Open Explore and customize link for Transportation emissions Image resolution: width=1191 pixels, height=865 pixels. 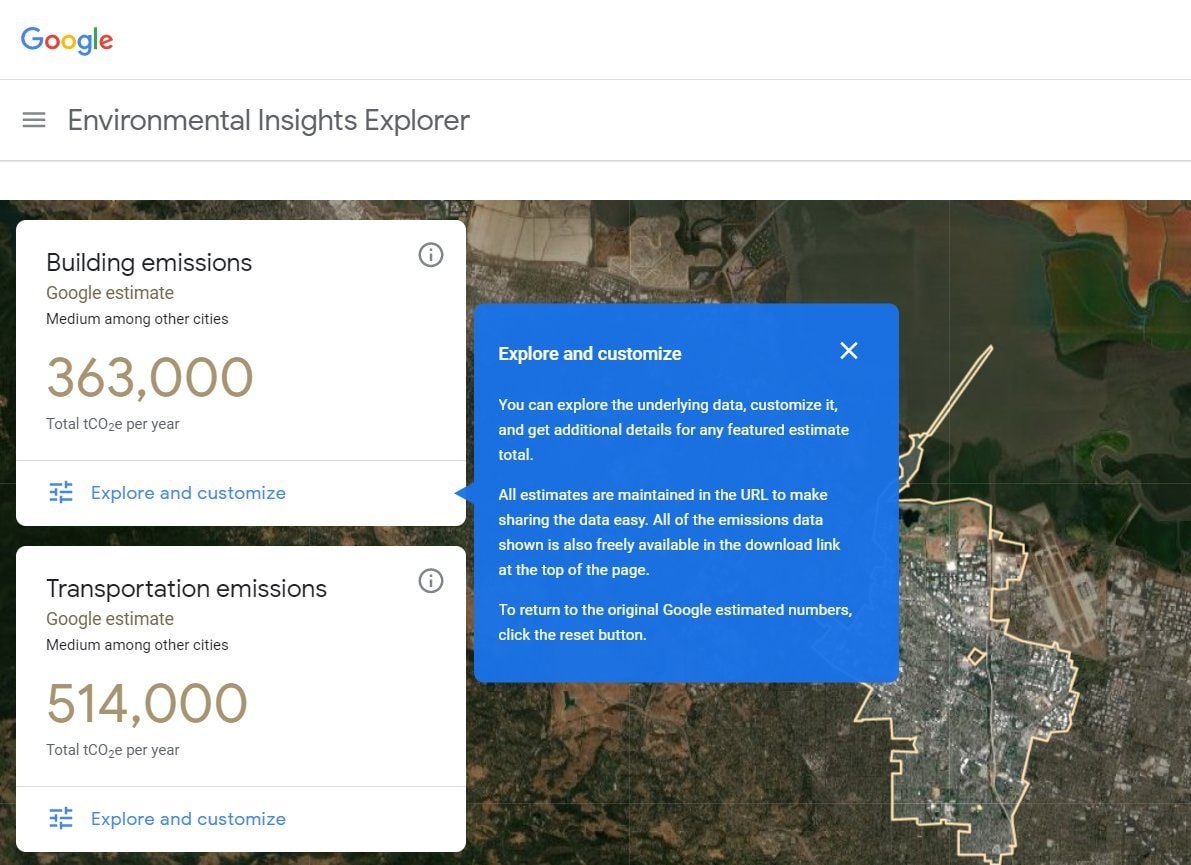point(188,819)
